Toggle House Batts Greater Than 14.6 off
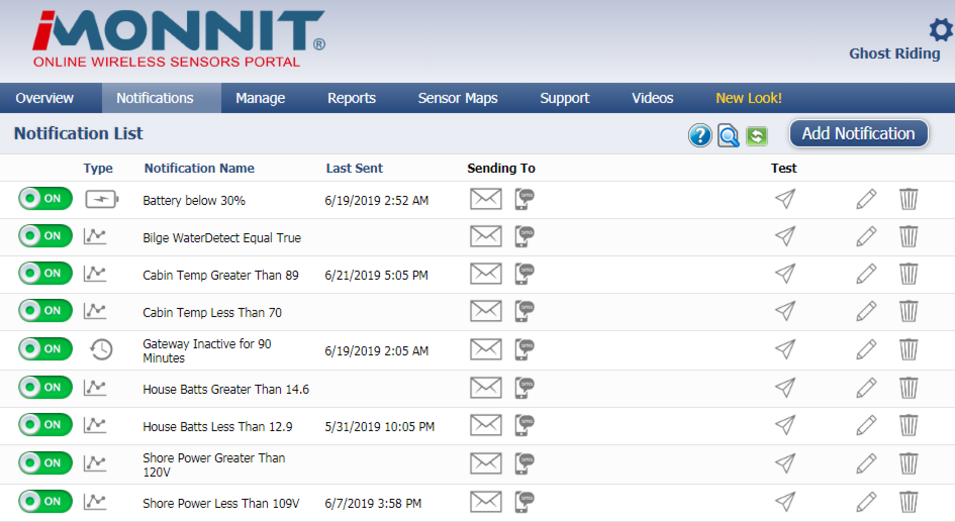The image size is (955, 522). pos(45,387)
